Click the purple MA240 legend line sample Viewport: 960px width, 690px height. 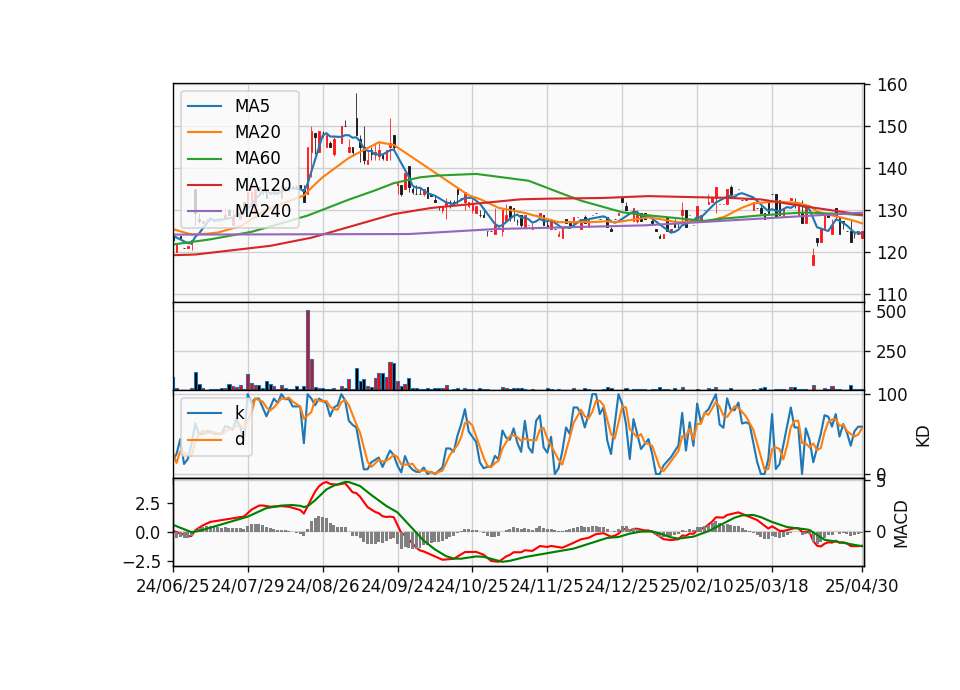204,211
